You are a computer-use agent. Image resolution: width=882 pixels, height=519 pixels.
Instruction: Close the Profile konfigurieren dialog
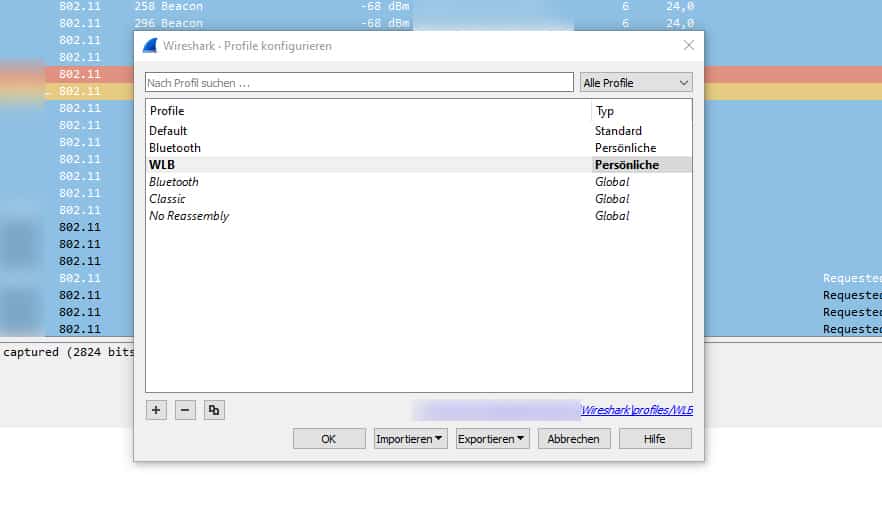[x=688, y=45]
